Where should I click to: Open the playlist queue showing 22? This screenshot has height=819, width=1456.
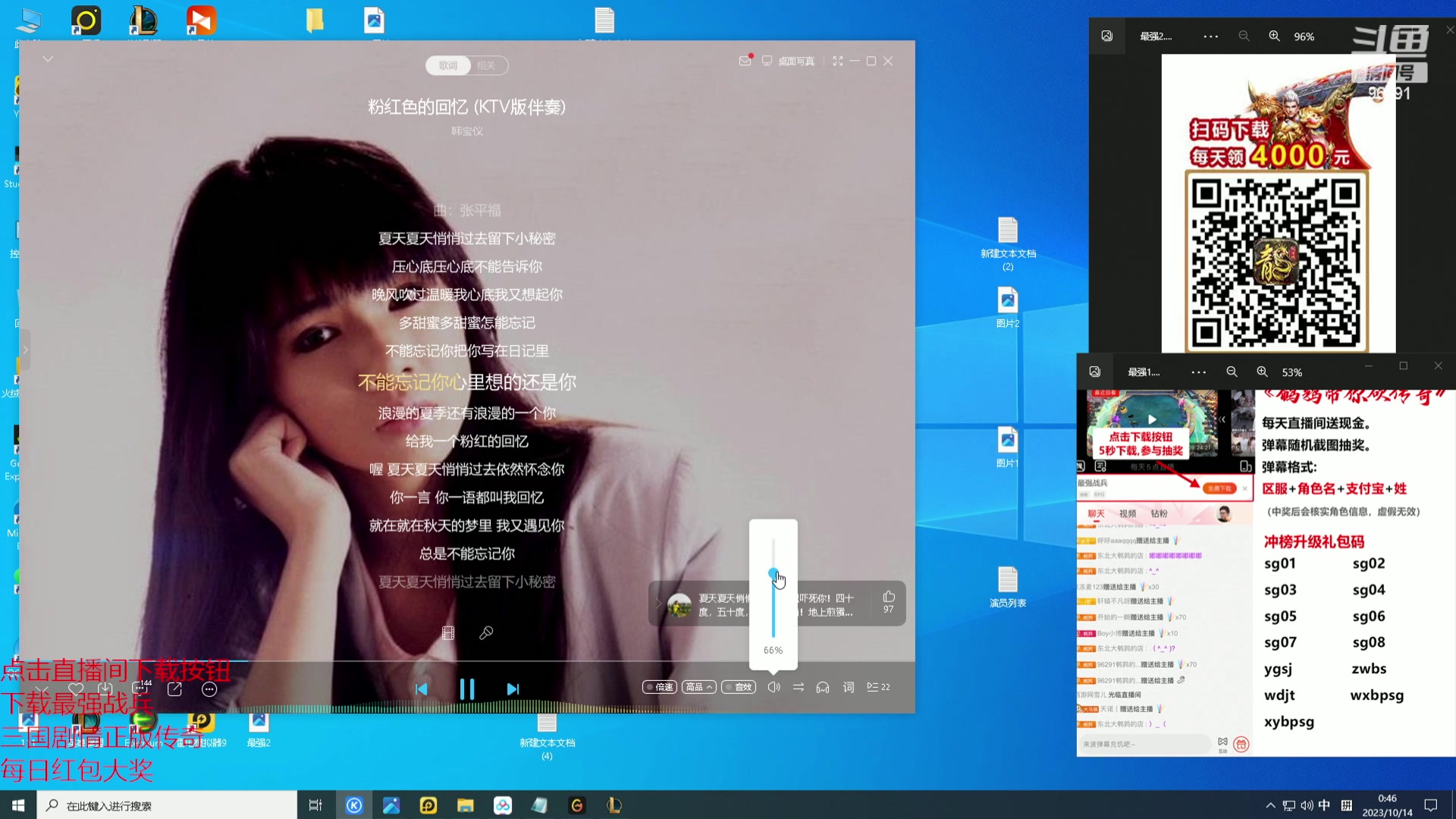[x=878, y=687]
